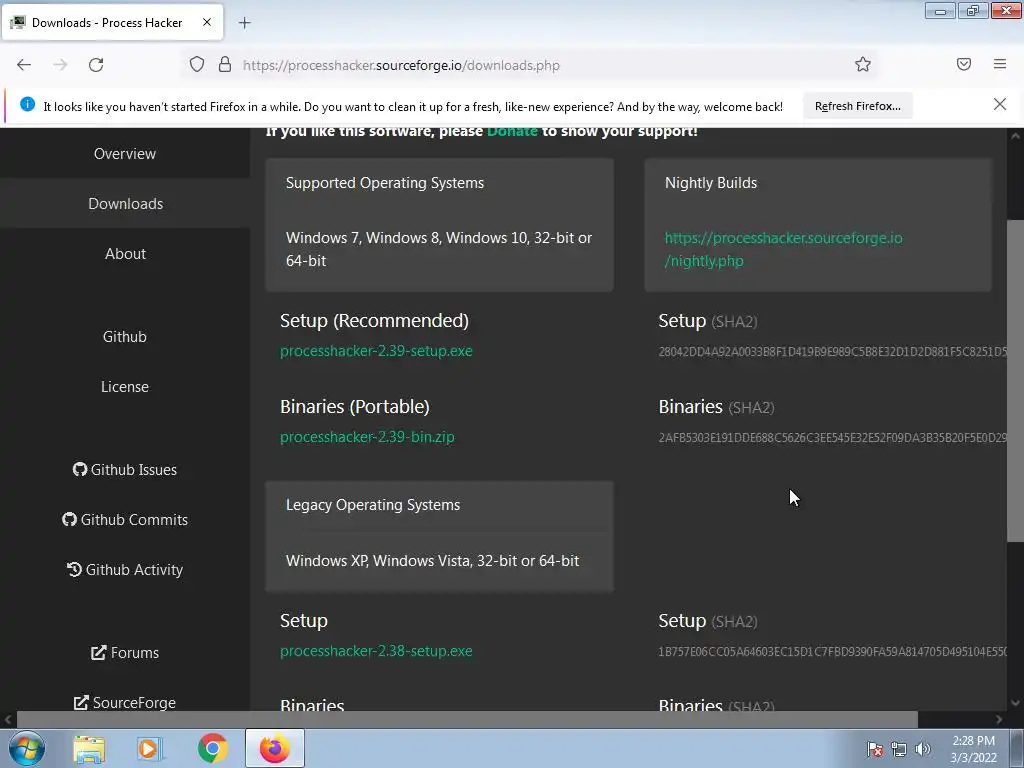Image resolution: width=1024 pixels, height=768 pixels.
Task: Launch Windows Media Player from the taskbar
Action: pyautogui.click(x=150, y=748)
